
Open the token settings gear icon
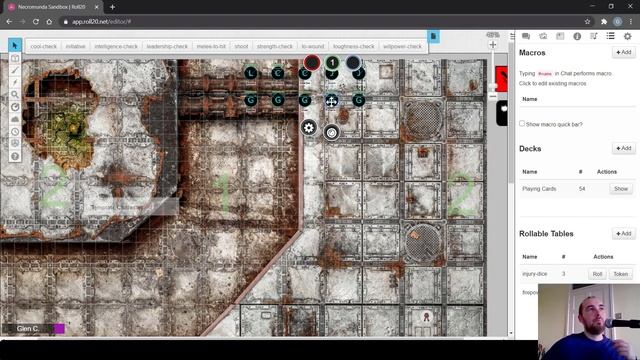[x=309, y=128]
